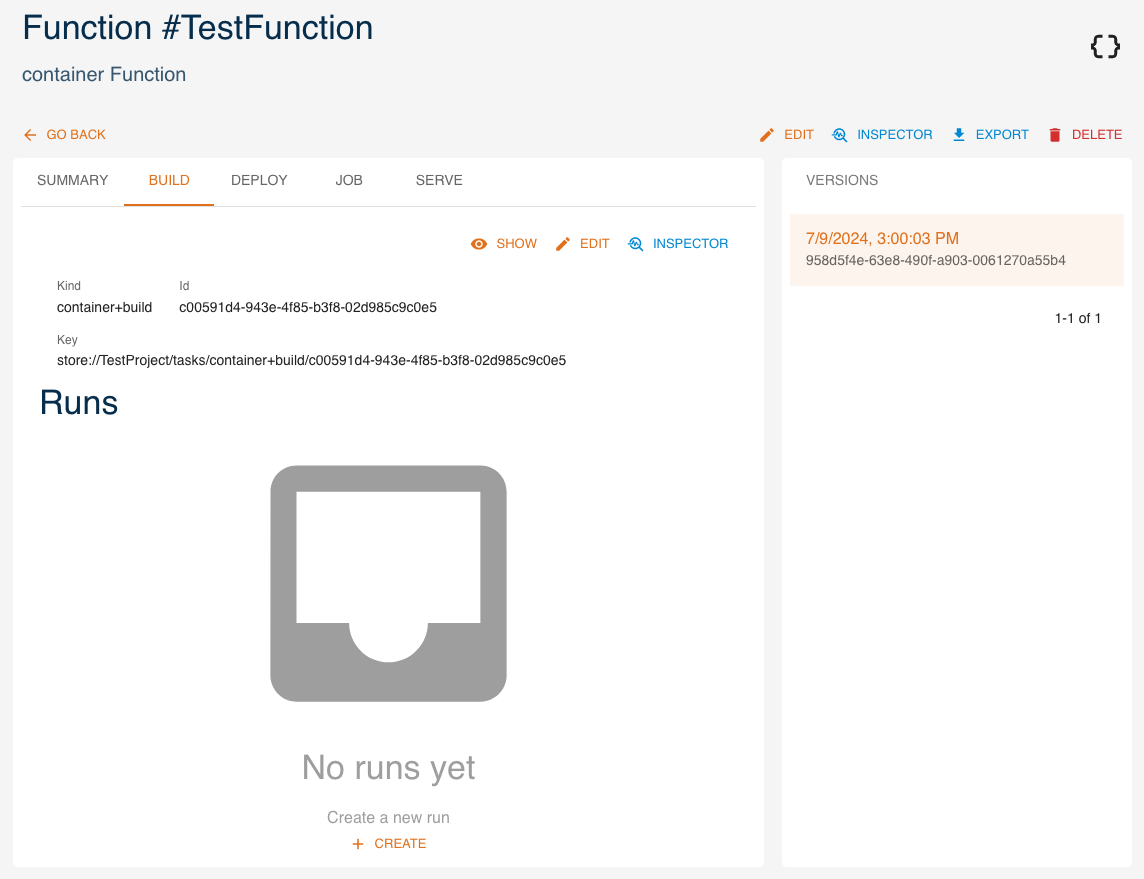Click the Build task Edit pencil icon
The width and height of the screenshot is (1144, 879).
click(563, 244)
